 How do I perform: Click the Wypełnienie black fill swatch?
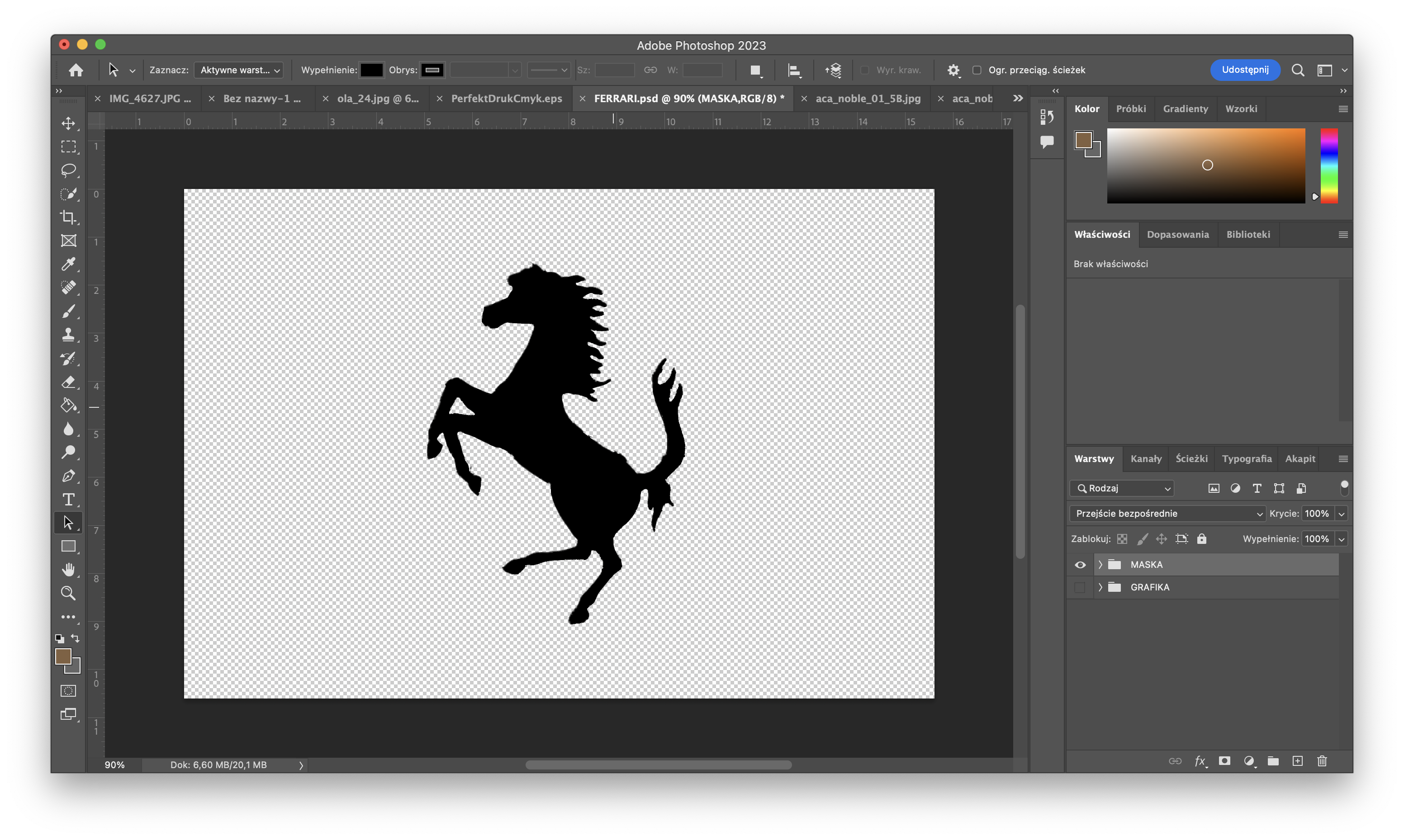point(371,70)
